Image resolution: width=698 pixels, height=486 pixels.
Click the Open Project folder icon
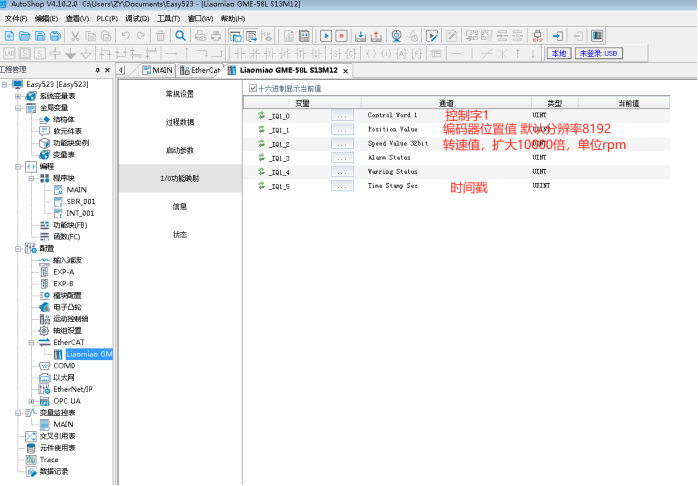coord(25,36)
